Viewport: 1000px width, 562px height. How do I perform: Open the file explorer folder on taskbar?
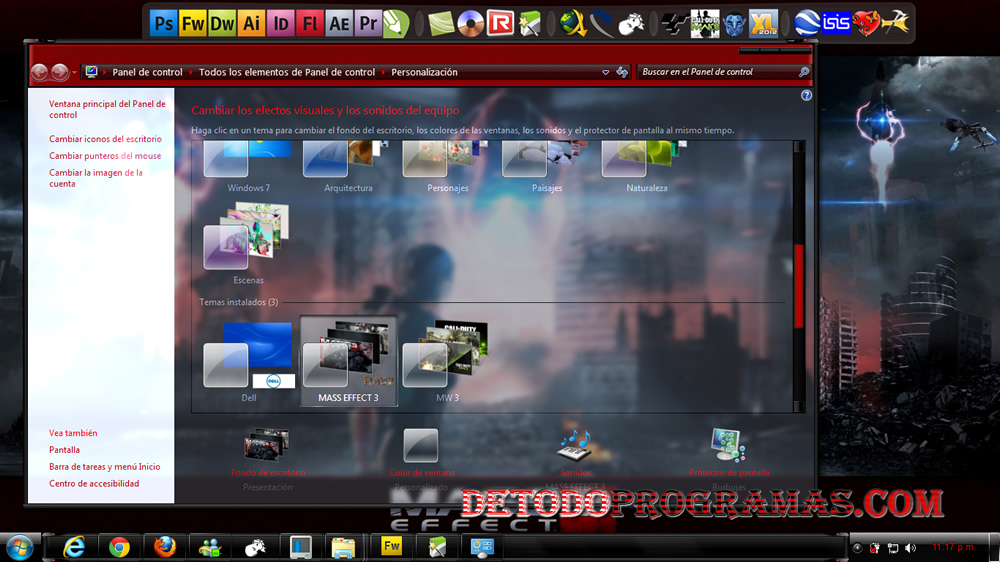tap(342, 547)
